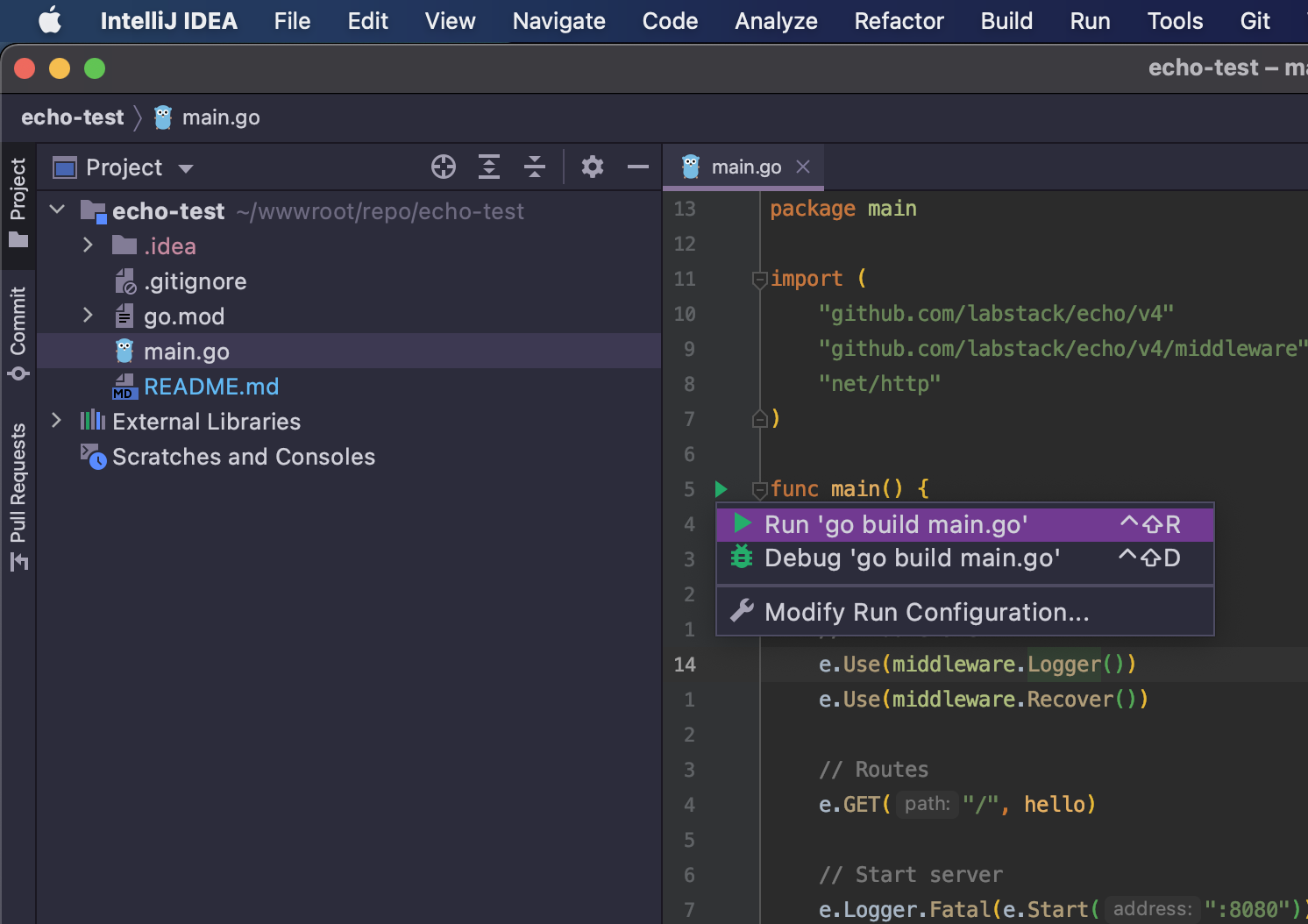The image size is (1308, 924).
Task: Toggle the Commit tool window tab
Action: point(18,333)
